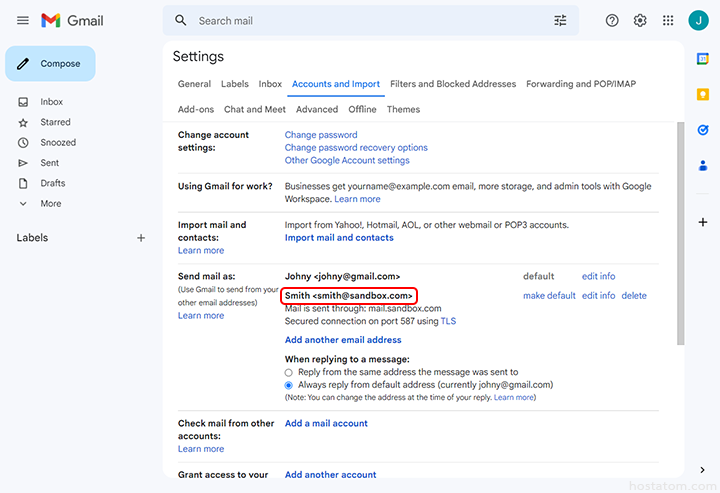Show side panel using bottom-right chevron
The width and height of the screenshot is (720, 493).
click(x=703, y=470)
